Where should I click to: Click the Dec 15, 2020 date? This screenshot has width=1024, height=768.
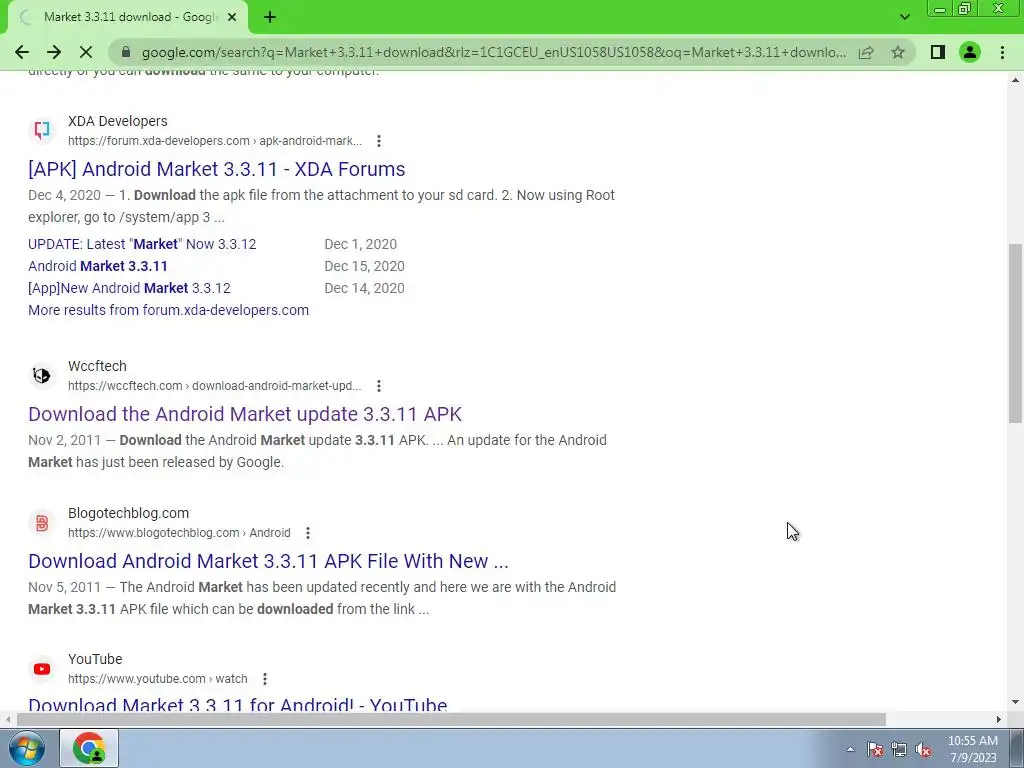click(x=364, y=266)
